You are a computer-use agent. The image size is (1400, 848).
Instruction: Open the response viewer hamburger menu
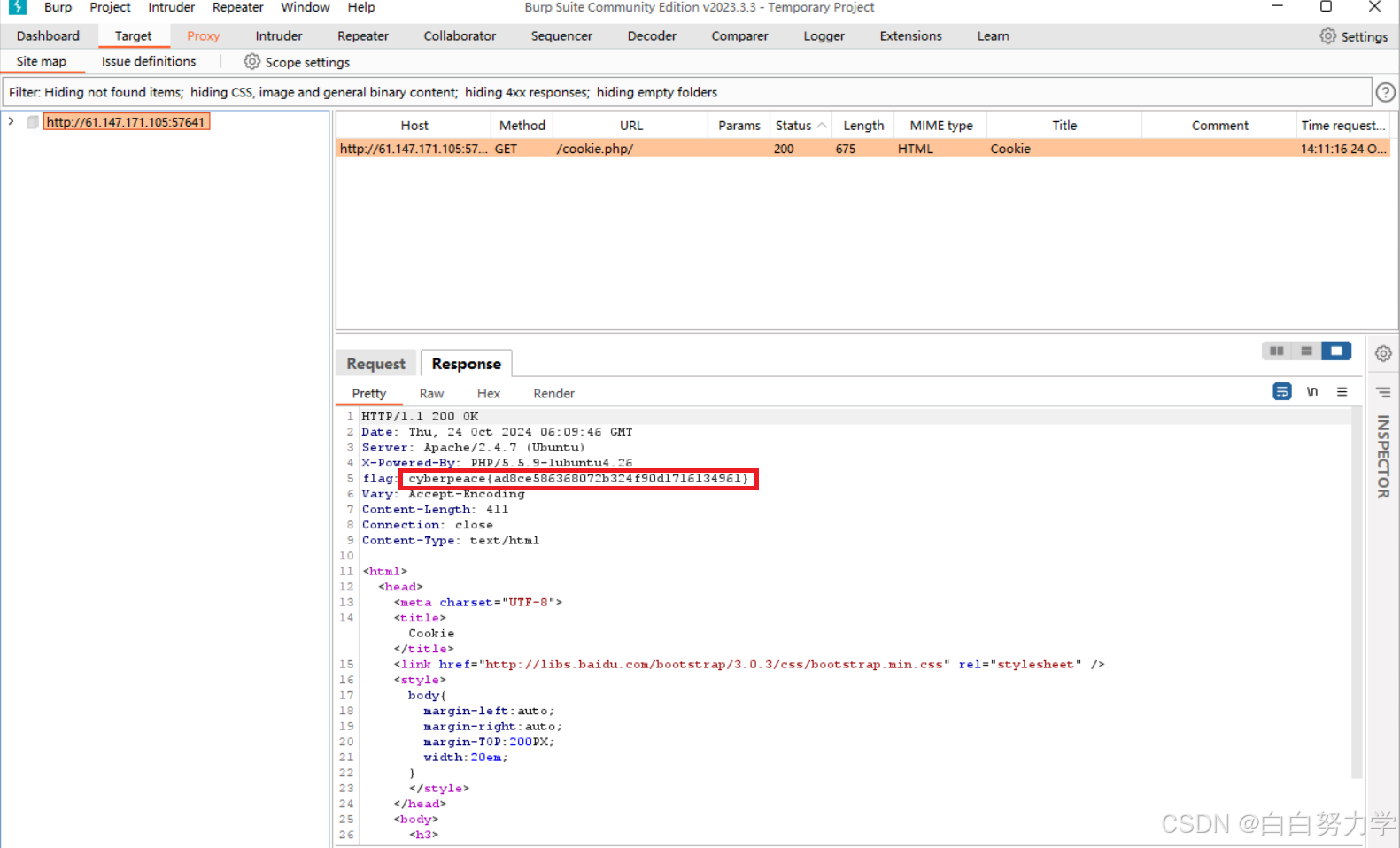pyautogui.click(x=1342, y=391)
